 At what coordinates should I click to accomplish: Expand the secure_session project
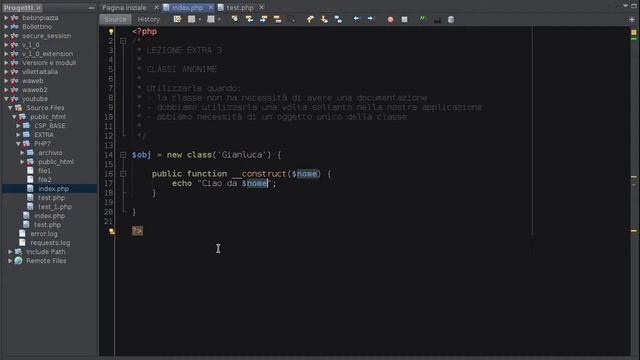click(6, 36)
